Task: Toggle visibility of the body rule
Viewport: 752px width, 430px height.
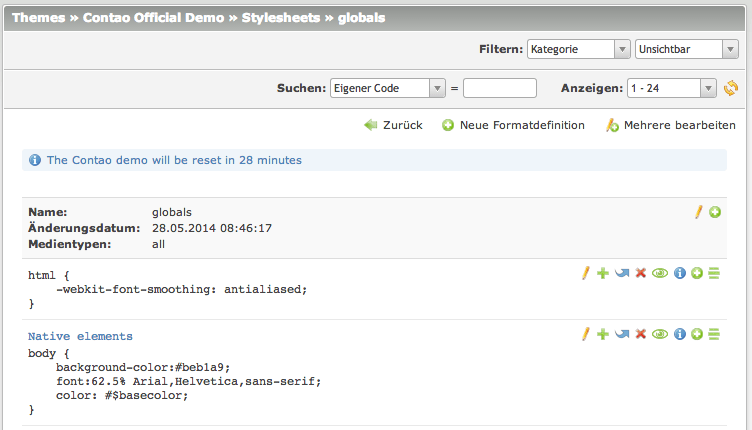Action: click(x=660, y=334)
